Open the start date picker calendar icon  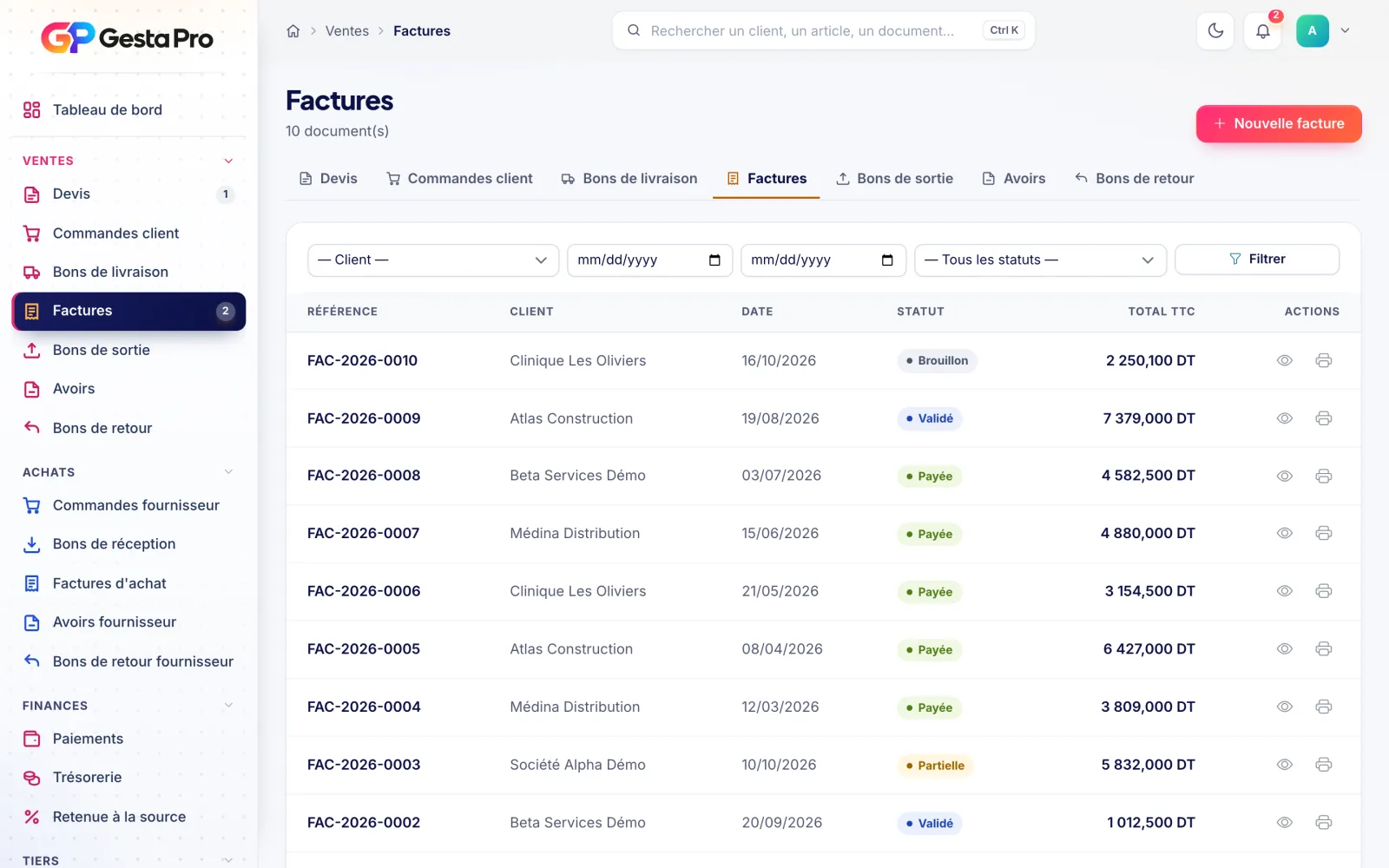(x=714, y=260)
